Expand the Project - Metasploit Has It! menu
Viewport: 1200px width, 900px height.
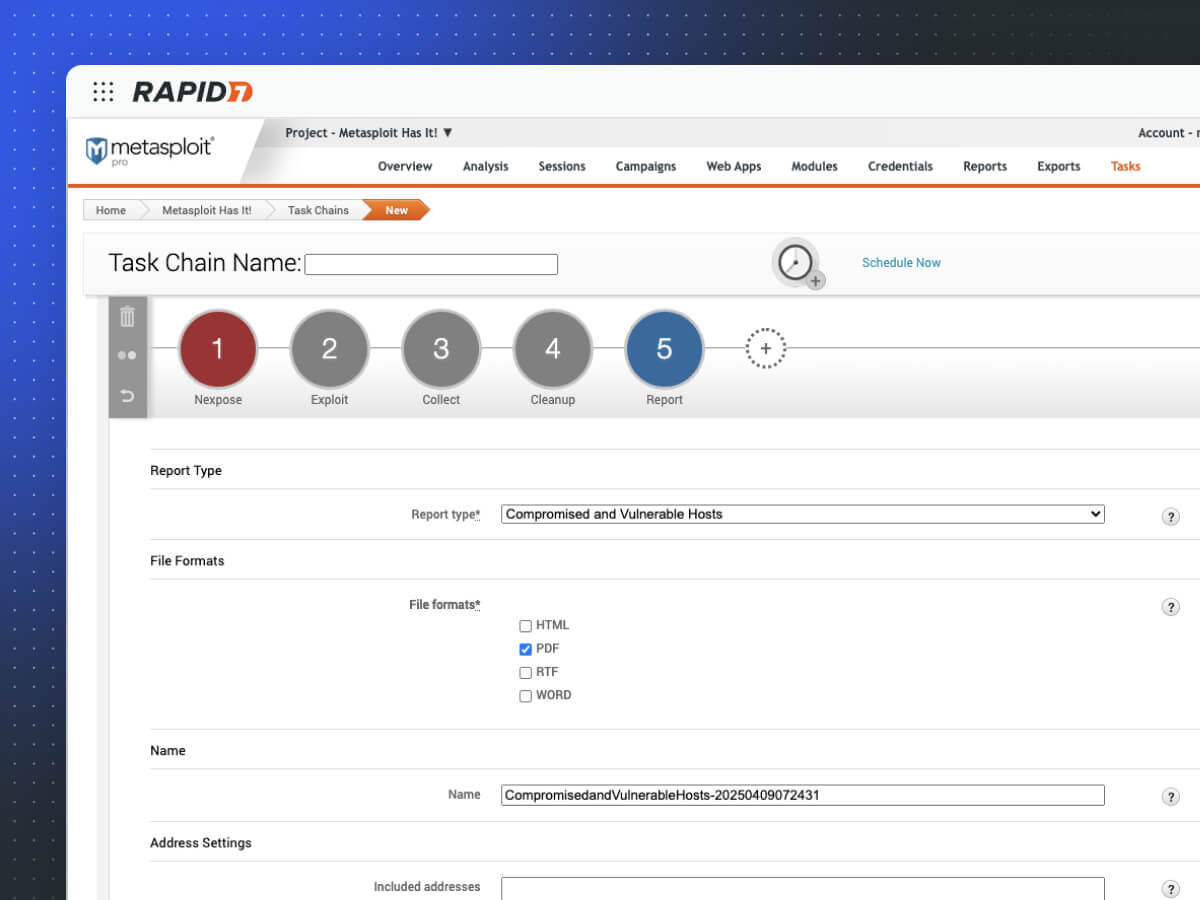tap(369, 133)
